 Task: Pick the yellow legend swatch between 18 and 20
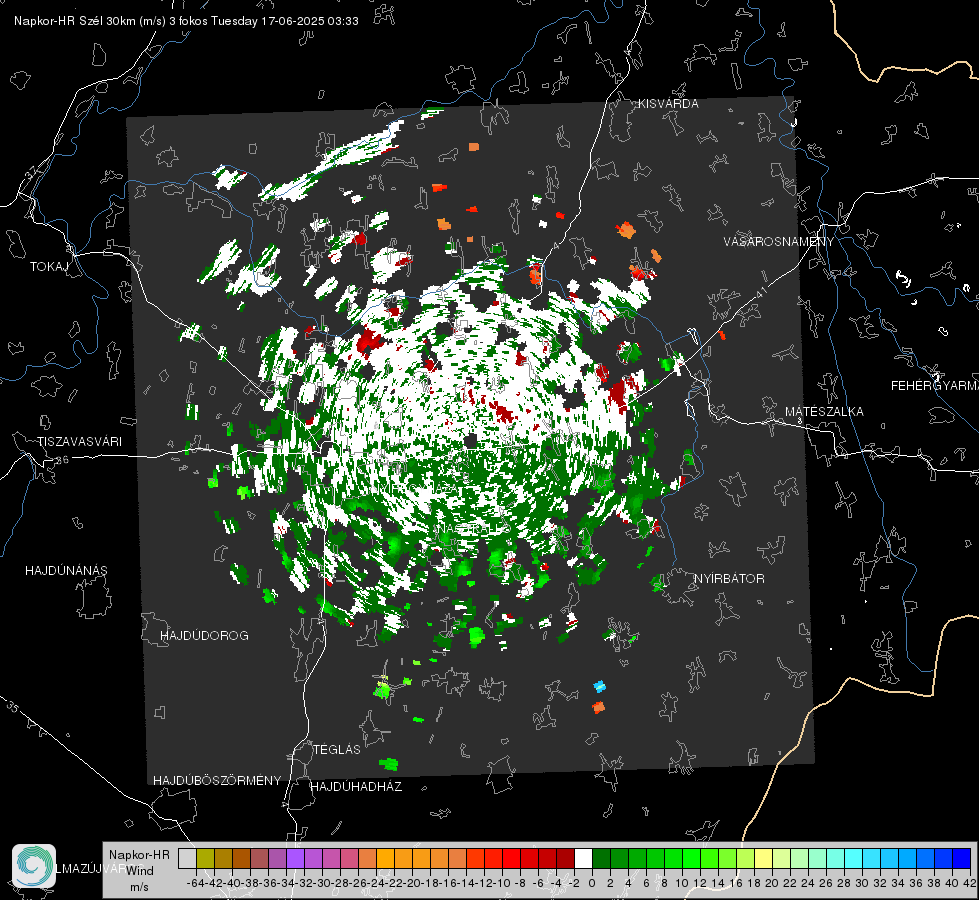[764, 858]
